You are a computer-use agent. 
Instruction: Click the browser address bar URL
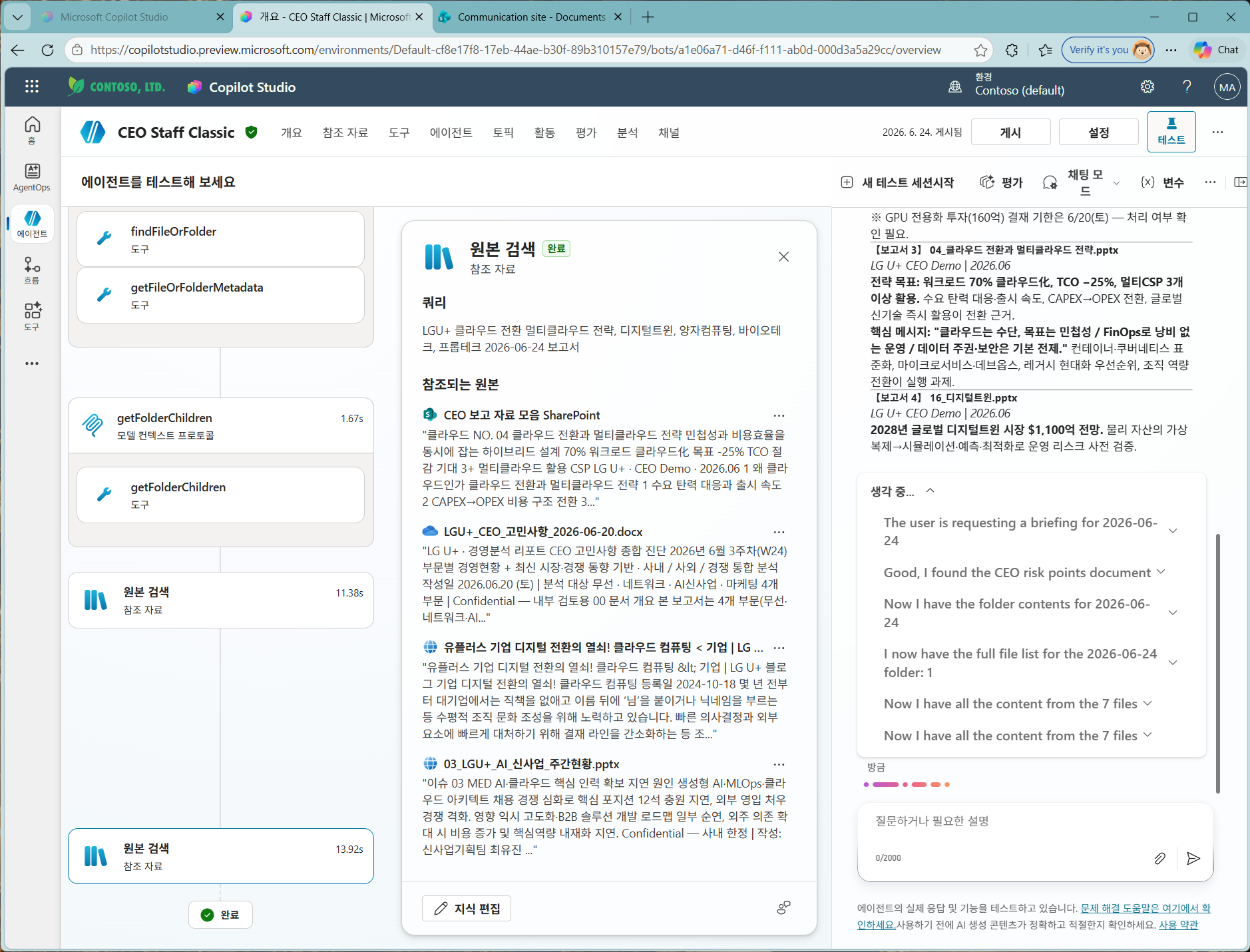tap(515, 50)
